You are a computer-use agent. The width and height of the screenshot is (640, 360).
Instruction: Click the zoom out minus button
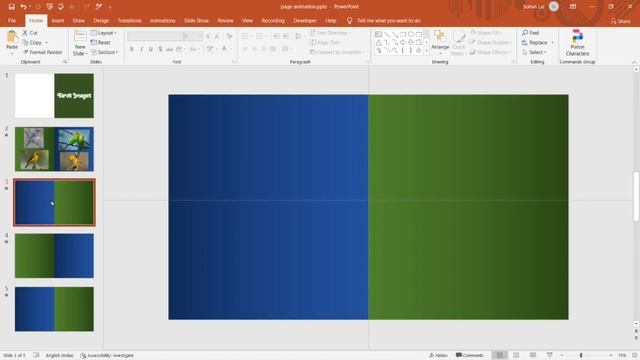coord(562,356)
